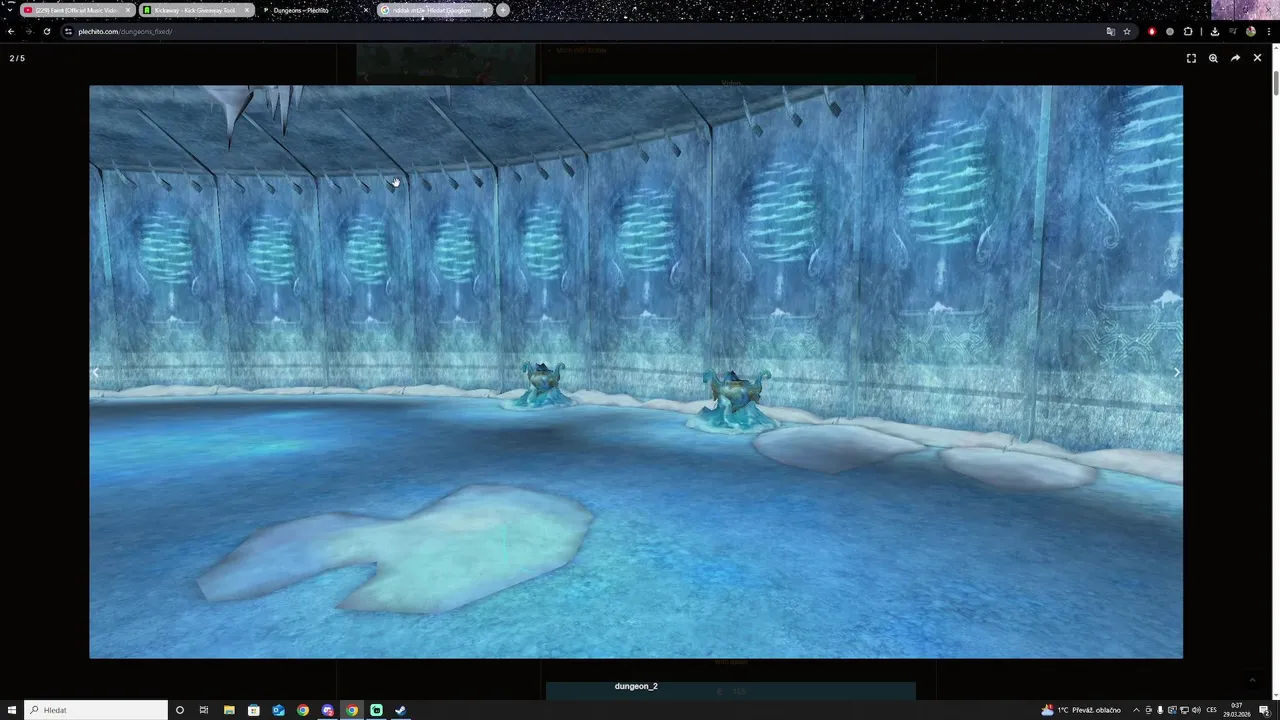Open the Windows Start menu

[12, 710]
